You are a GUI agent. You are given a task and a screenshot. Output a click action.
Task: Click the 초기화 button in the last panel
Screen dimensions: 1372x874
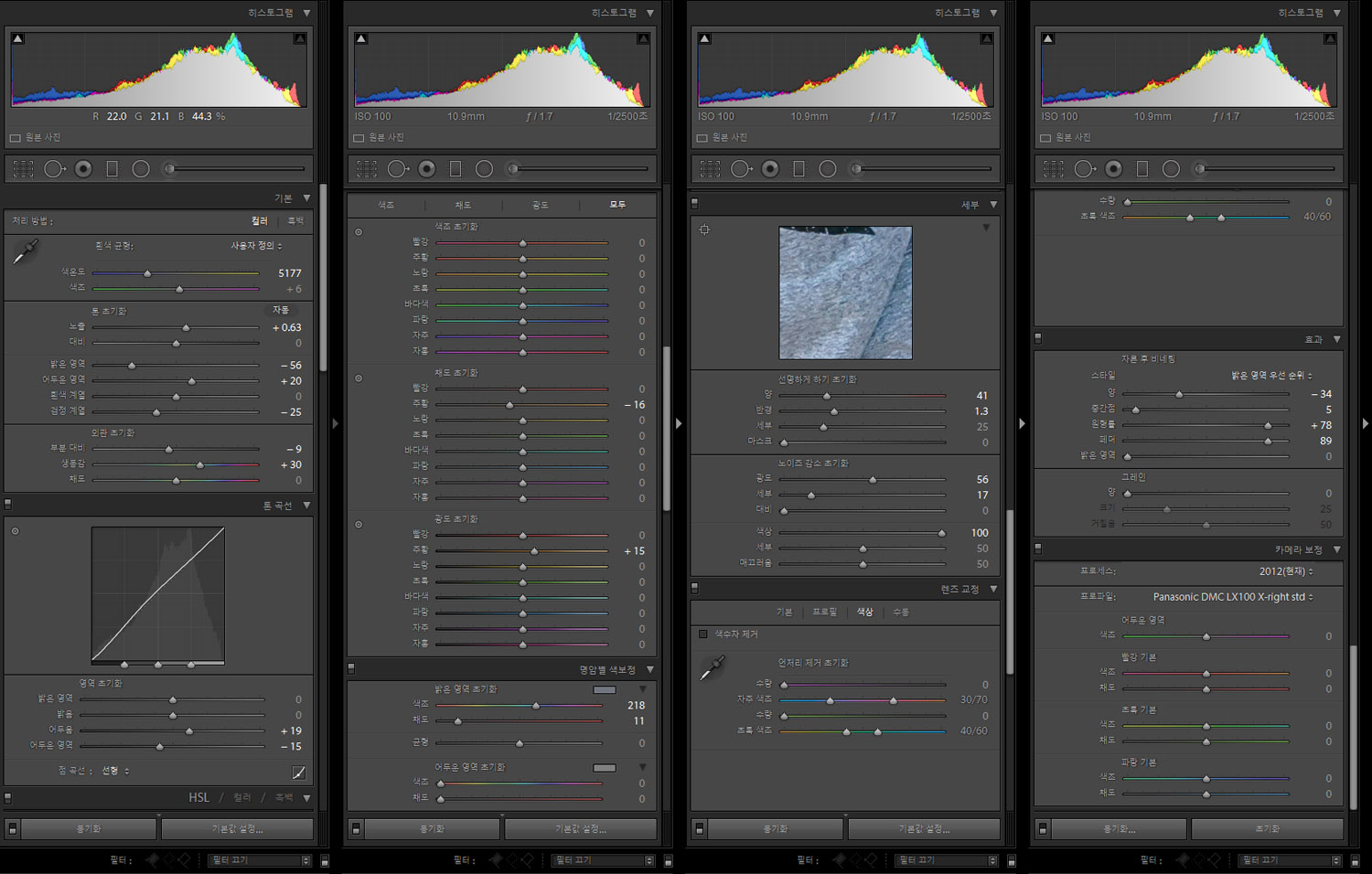(1267, 828)
